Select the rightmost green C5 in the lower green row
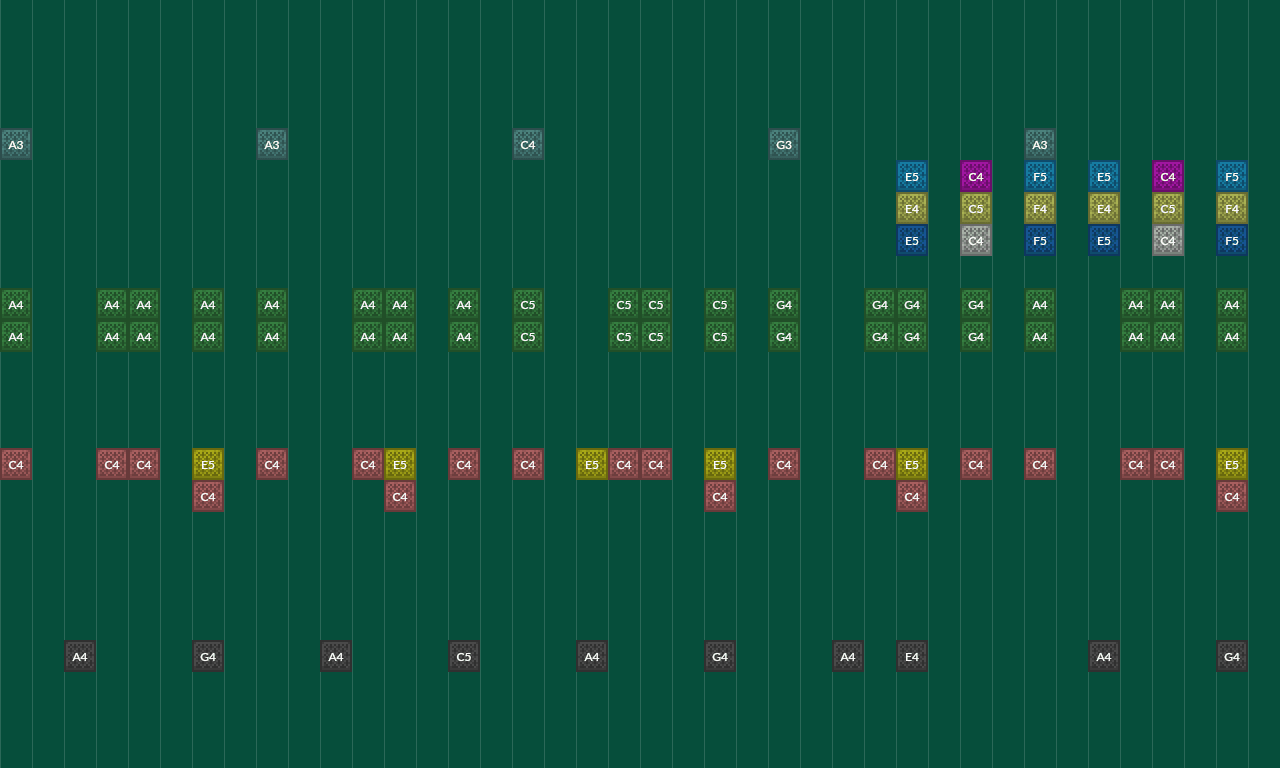 tap(720, 336)
